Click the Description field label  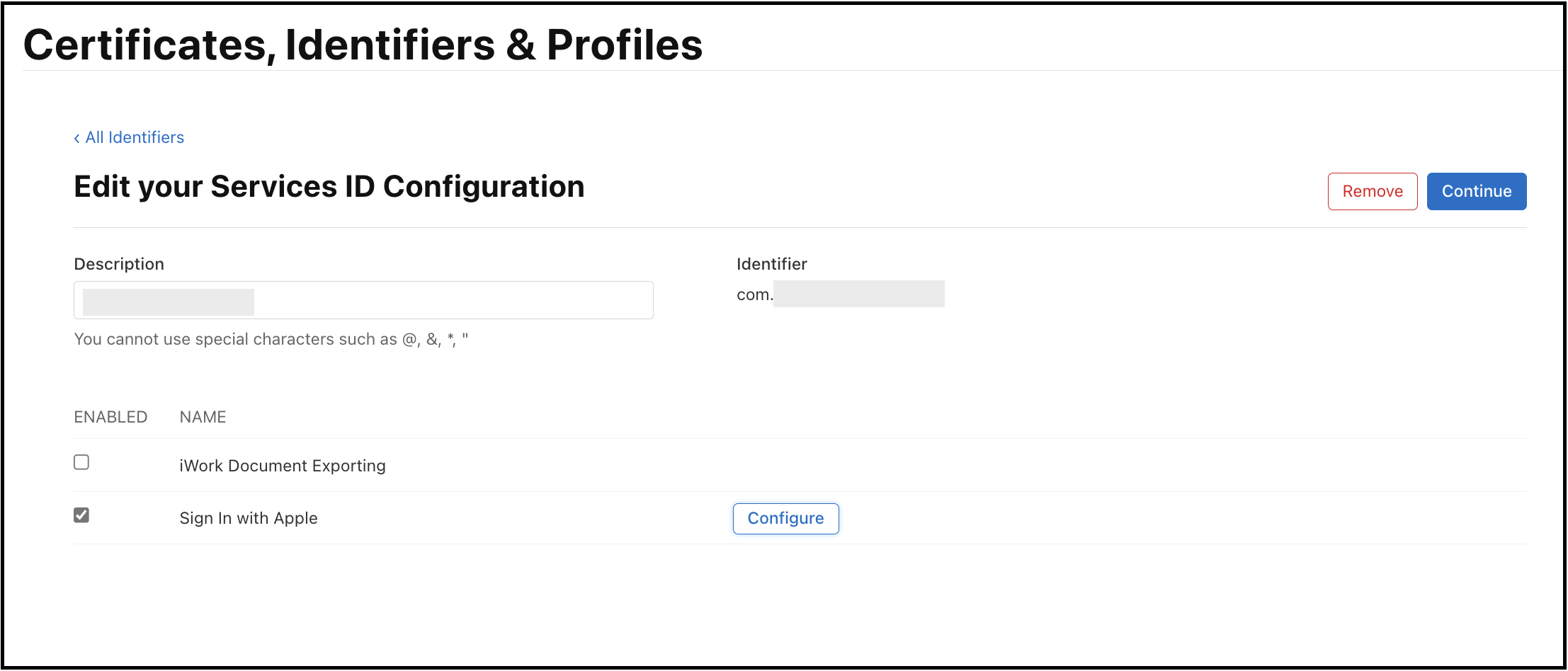119,264
